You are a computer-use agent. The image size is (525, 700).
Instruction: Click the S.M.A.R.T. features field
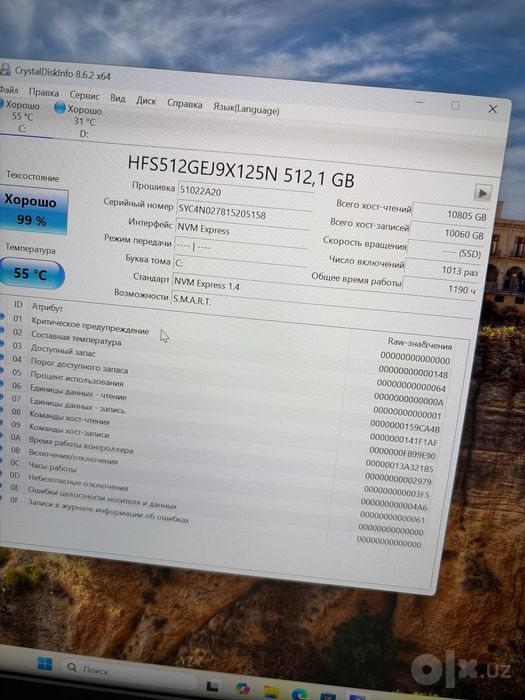(x=321, y=305)
